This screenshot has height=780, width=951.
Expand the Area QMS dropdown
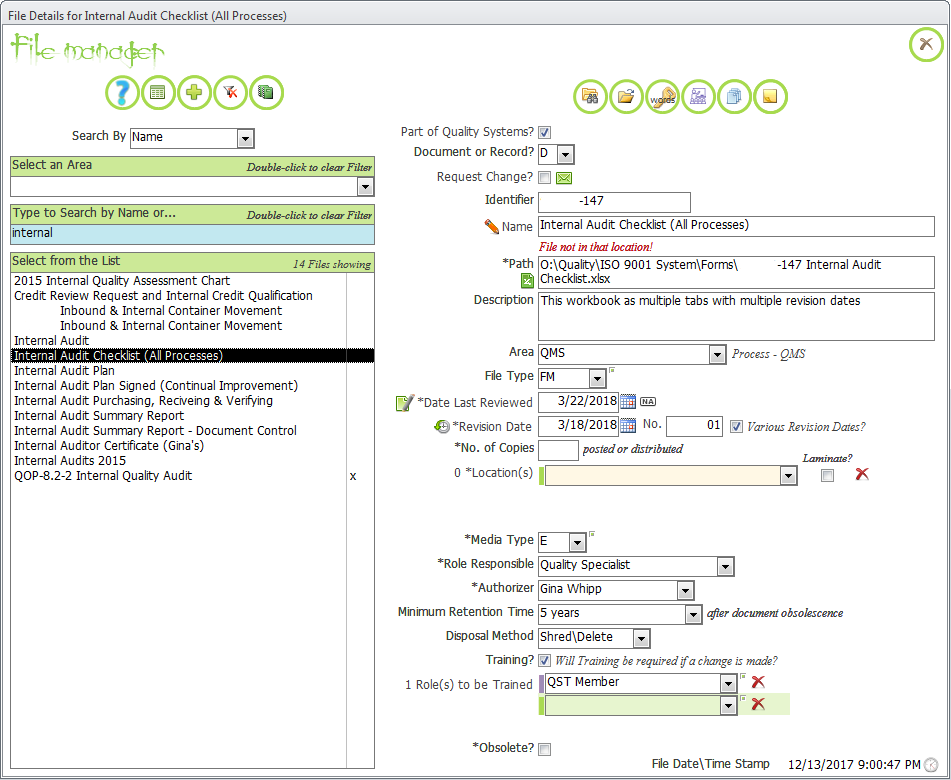coord(717,355)
